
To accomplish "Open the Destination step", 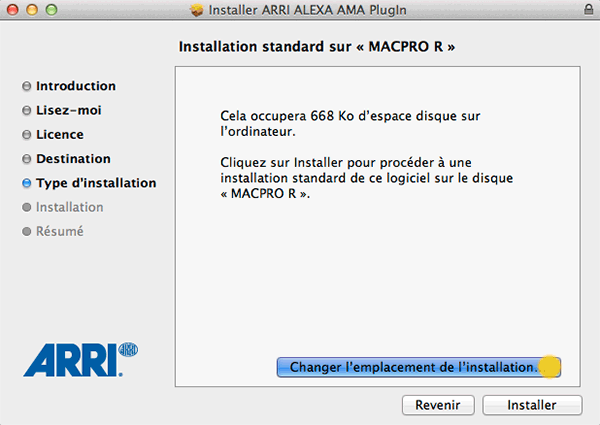I will 73,159.
